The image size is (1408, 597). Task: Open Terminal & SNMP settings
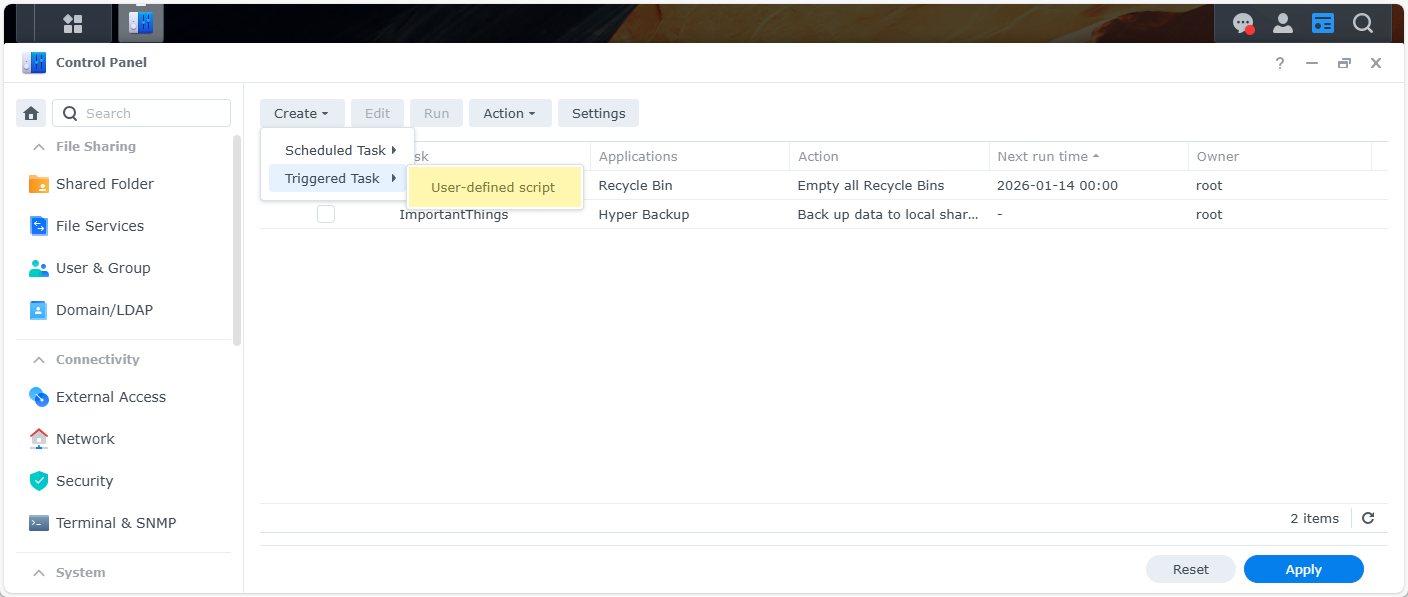115,523
